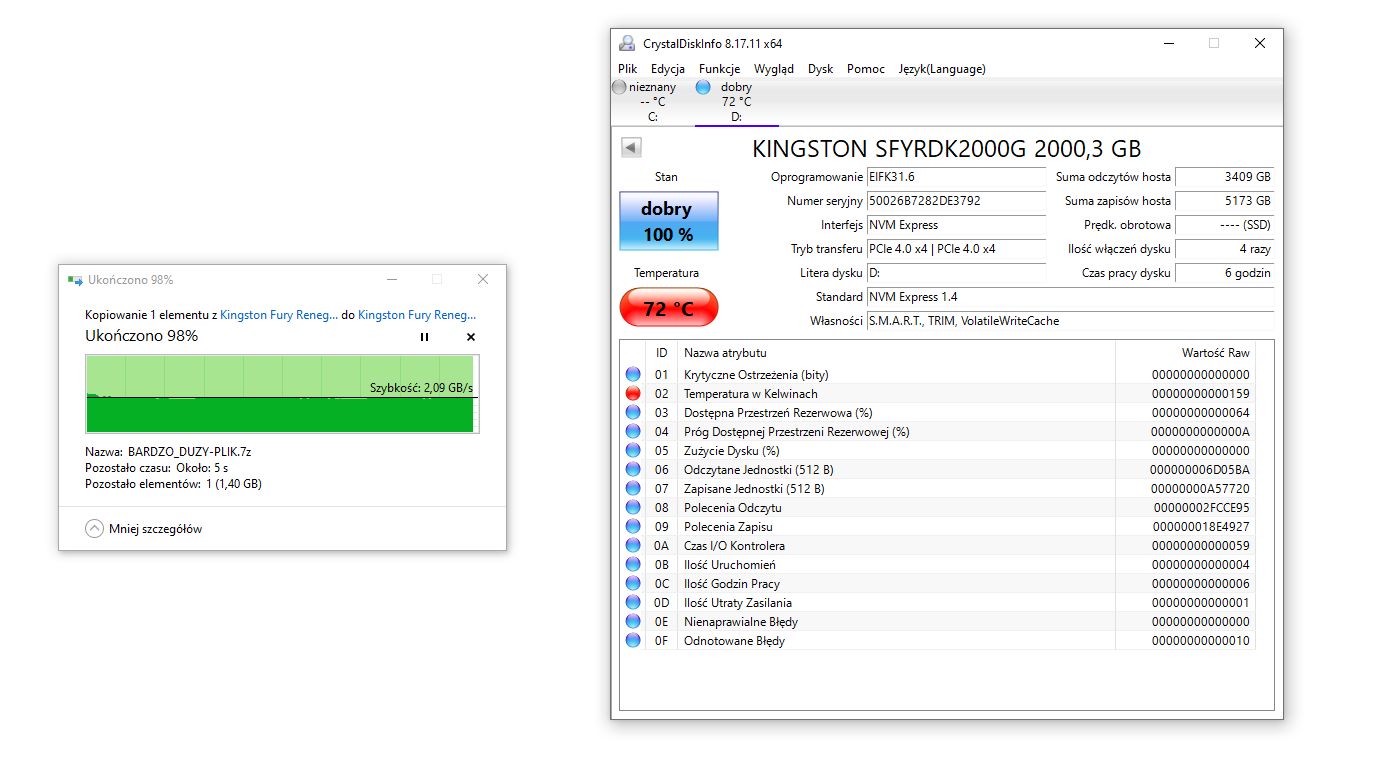The image size is (1380, 770).
Task: Click status orb for Dostępna Przestrzeń Rezerwowa
Action: click(x=633, y=413)
